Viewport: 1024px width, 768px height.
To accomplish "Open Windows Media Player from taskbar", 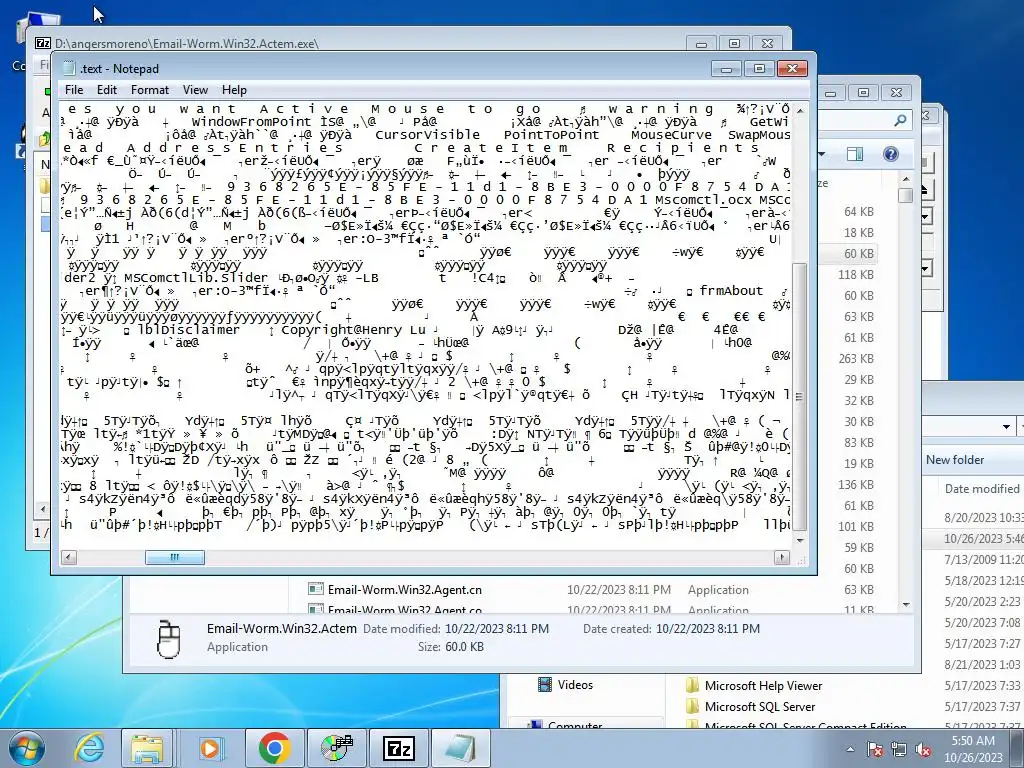I will [x=210, y=748].
